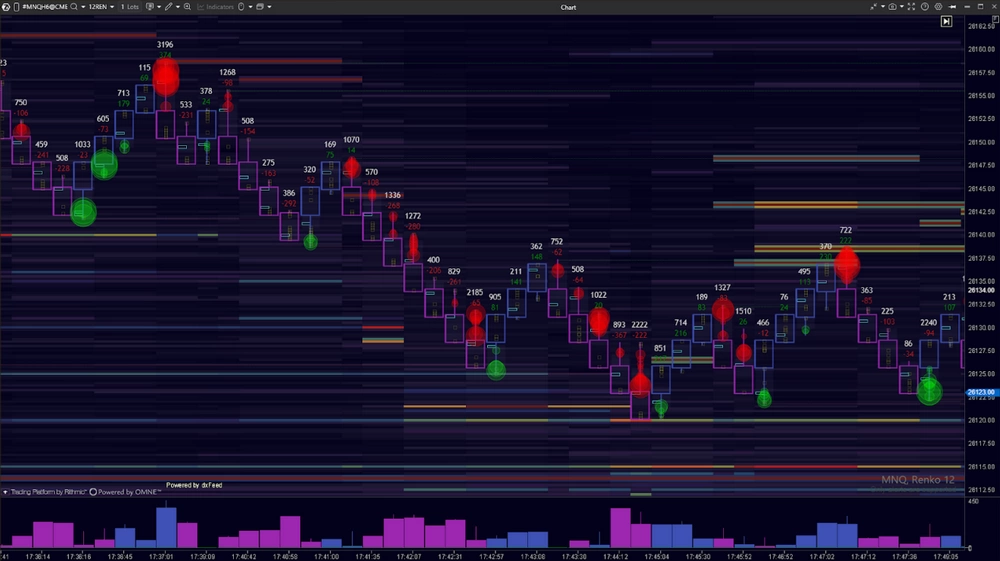The width and height of the screenshot is (1000, 561).
Task: Toggle fullscreen with the four-arrows icon
Action: click(x=911, y=6)
